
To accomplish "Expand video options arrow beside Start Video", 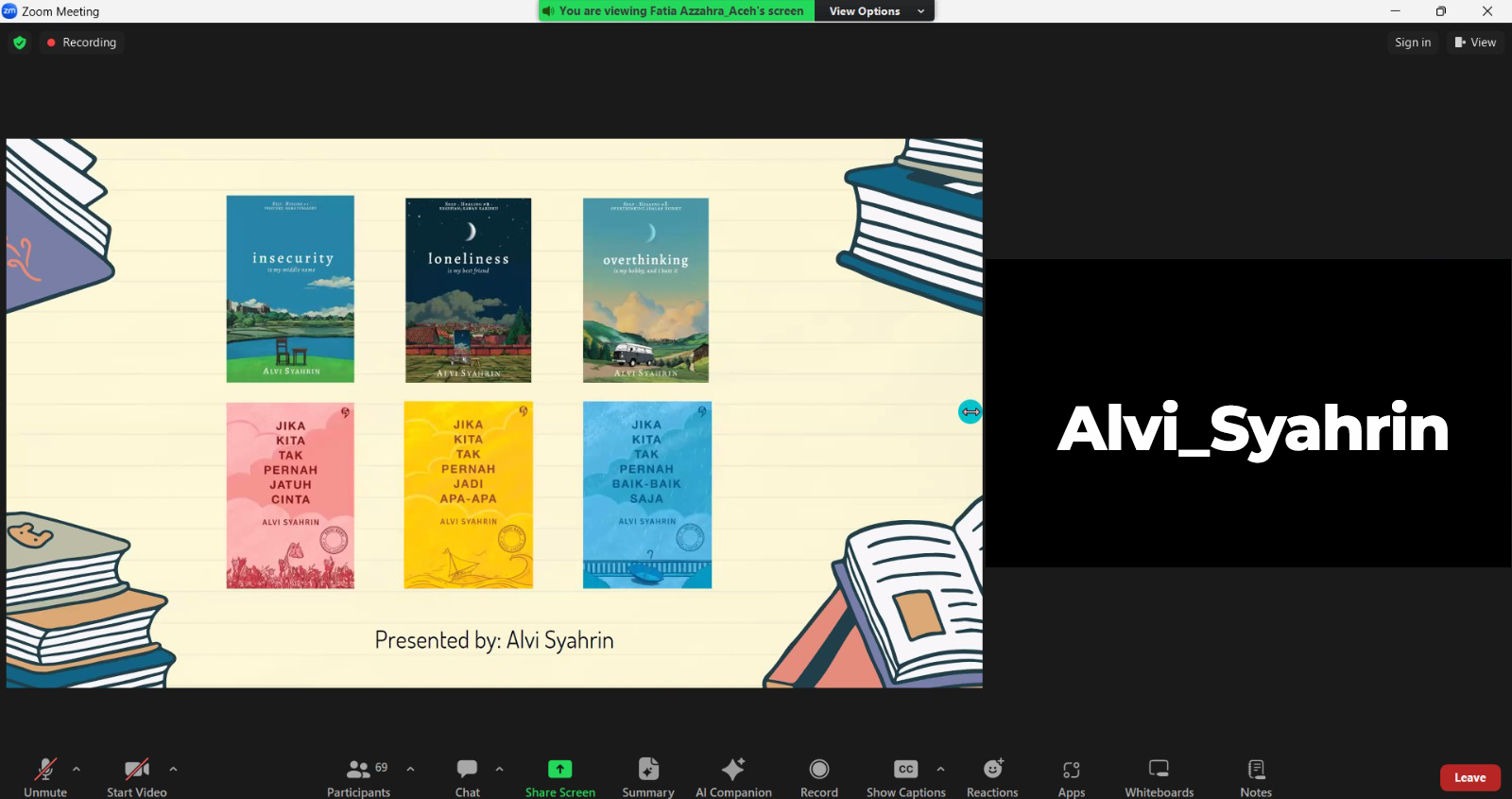I will coord(173,769).
